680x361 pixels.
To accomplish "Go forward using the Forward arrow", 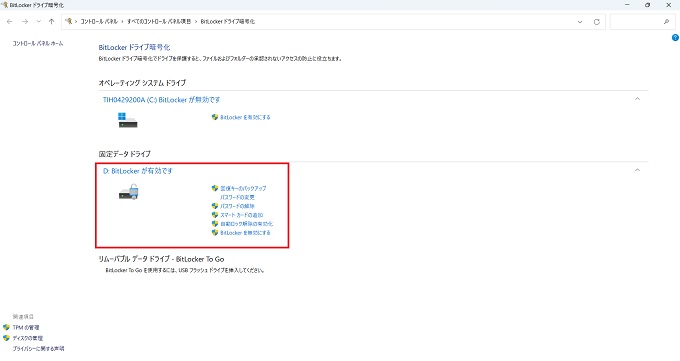I will tap(25, 22).
